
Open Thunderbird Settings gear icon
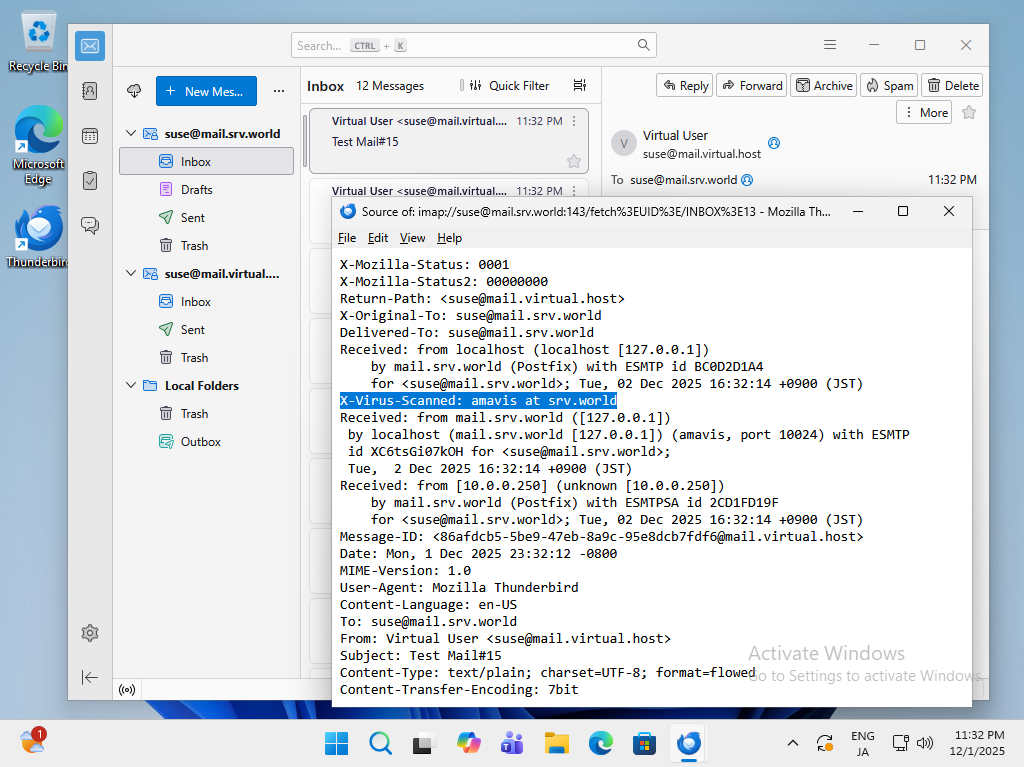[x=90, y=632]
